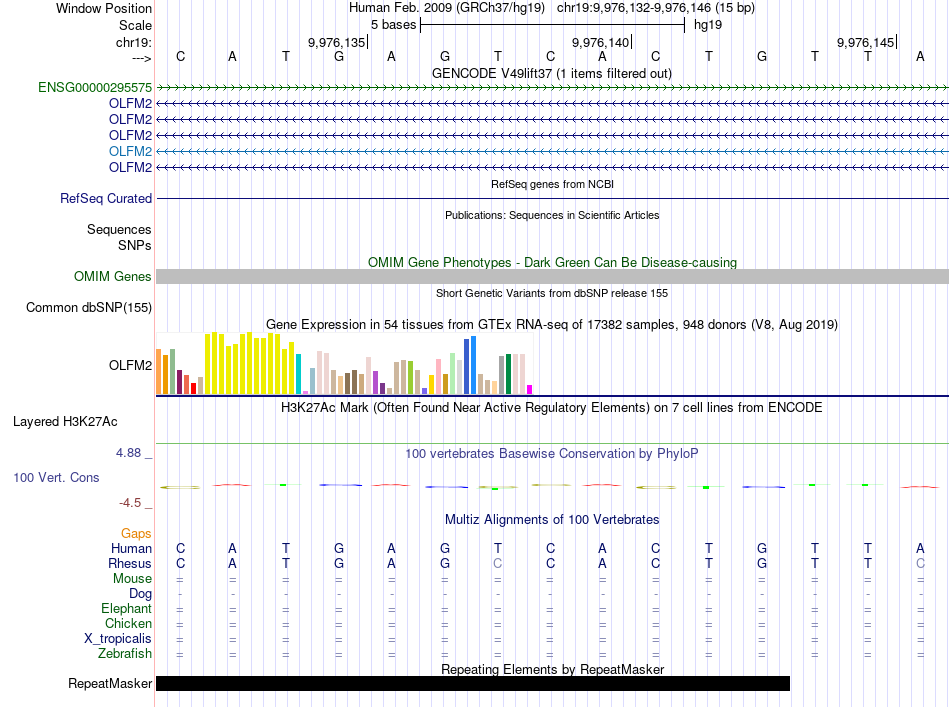Viewport: 950px width, 707px height.
Task: Click the "--->" sequence direction arrow label
Action: coord(142,58)
